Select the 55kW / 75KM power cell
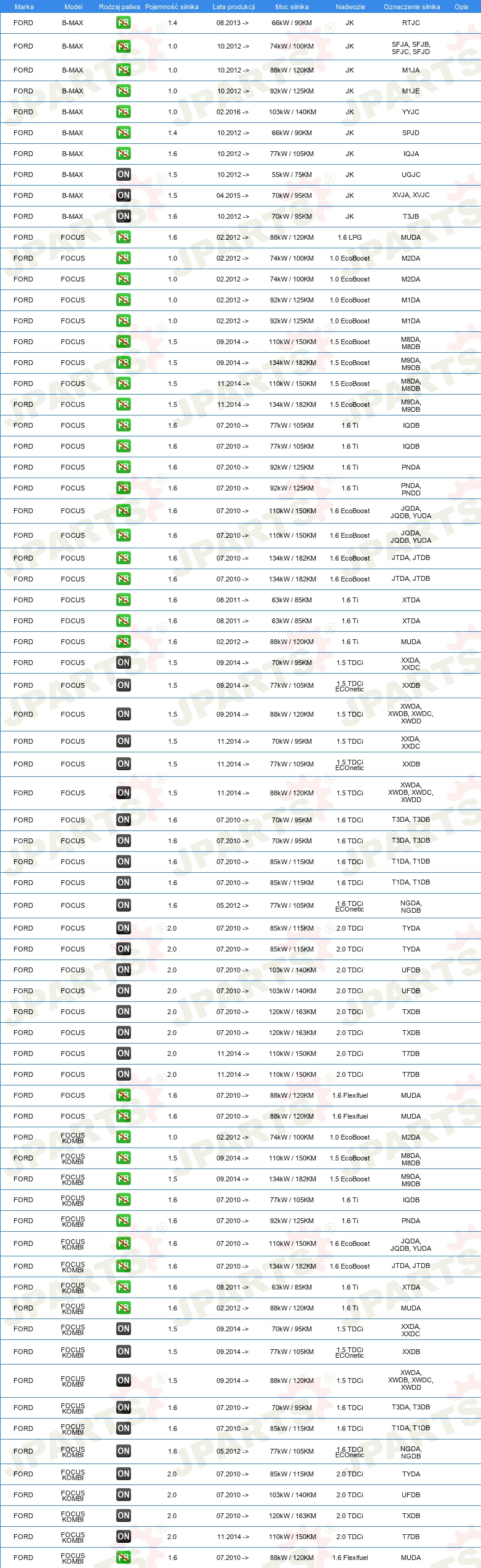The width and height of the screenshot is (481, 1568). pyautogui.click(x=292, y=175)
